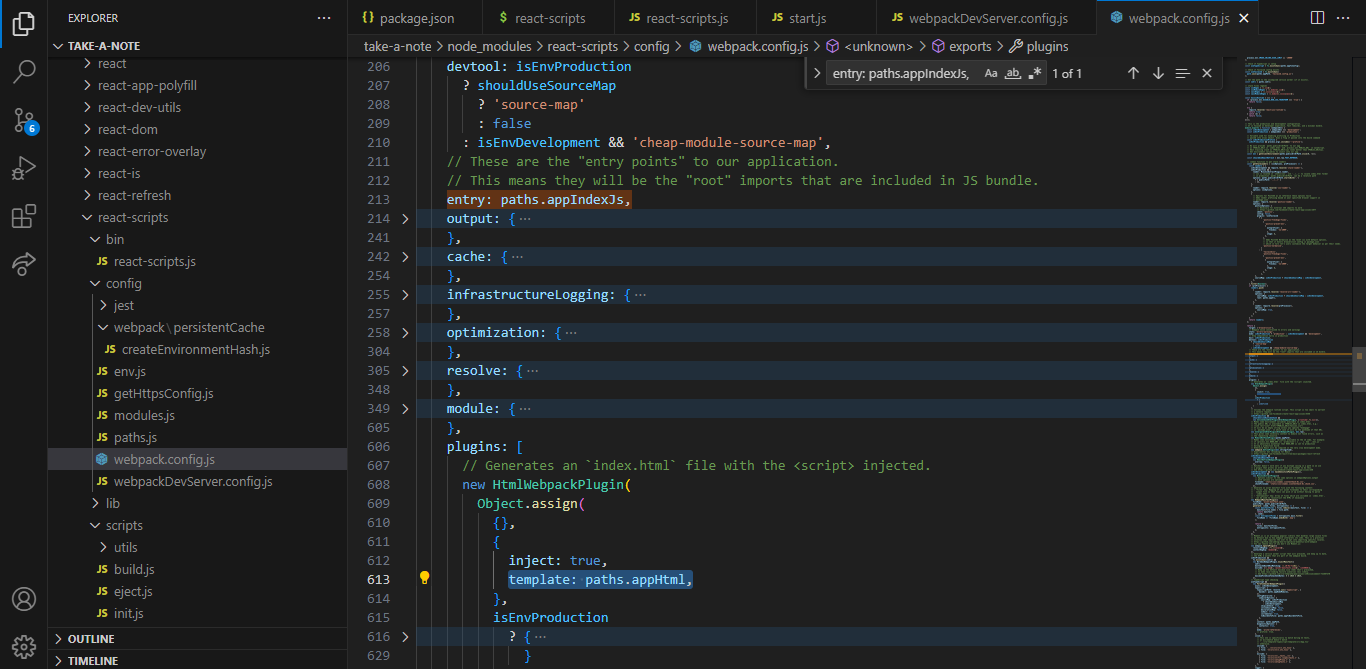Expand the folded output block on line 214
Image resolution: width=1366 pixels, height=669 pixels.
[x=405, y=219]
